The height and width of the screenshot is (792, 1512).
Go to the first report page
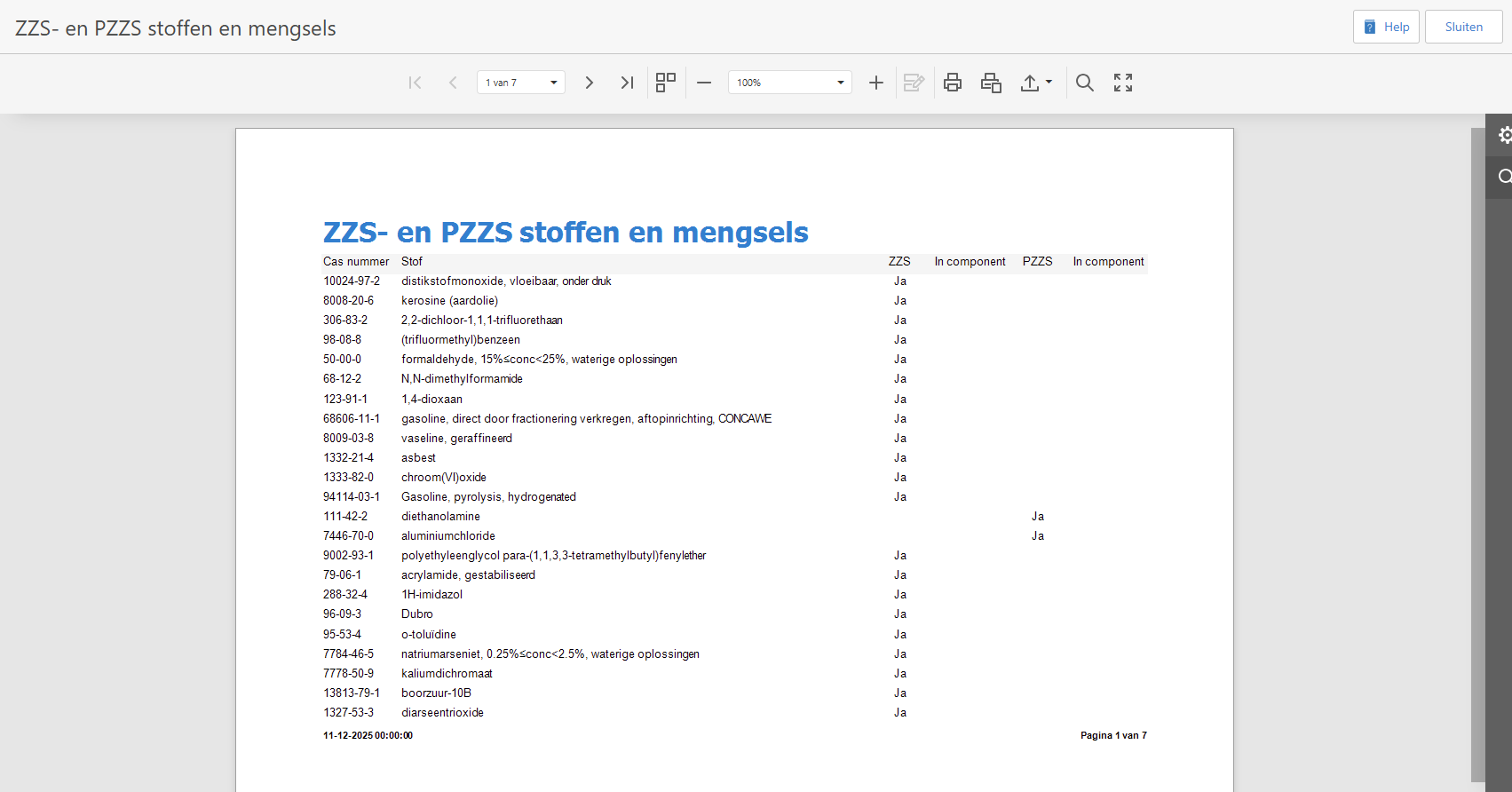click(x=415, y=83)
